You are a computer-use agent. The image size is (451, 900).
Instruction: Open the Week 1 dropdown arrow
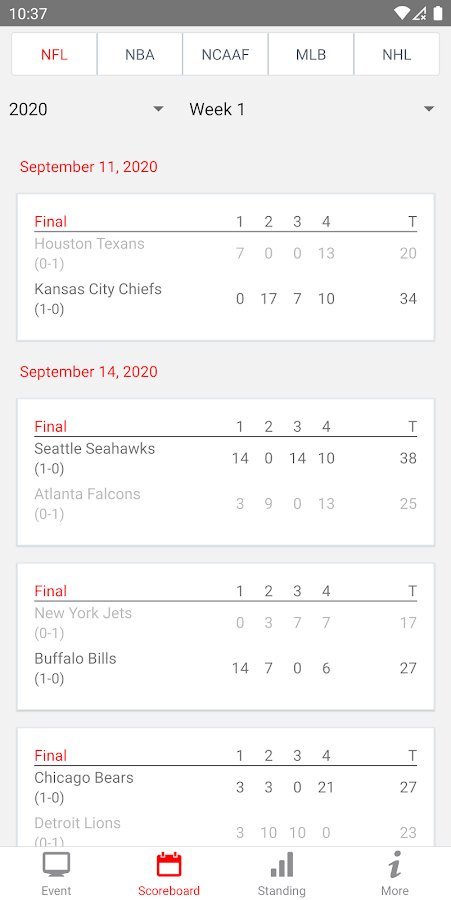429,109
